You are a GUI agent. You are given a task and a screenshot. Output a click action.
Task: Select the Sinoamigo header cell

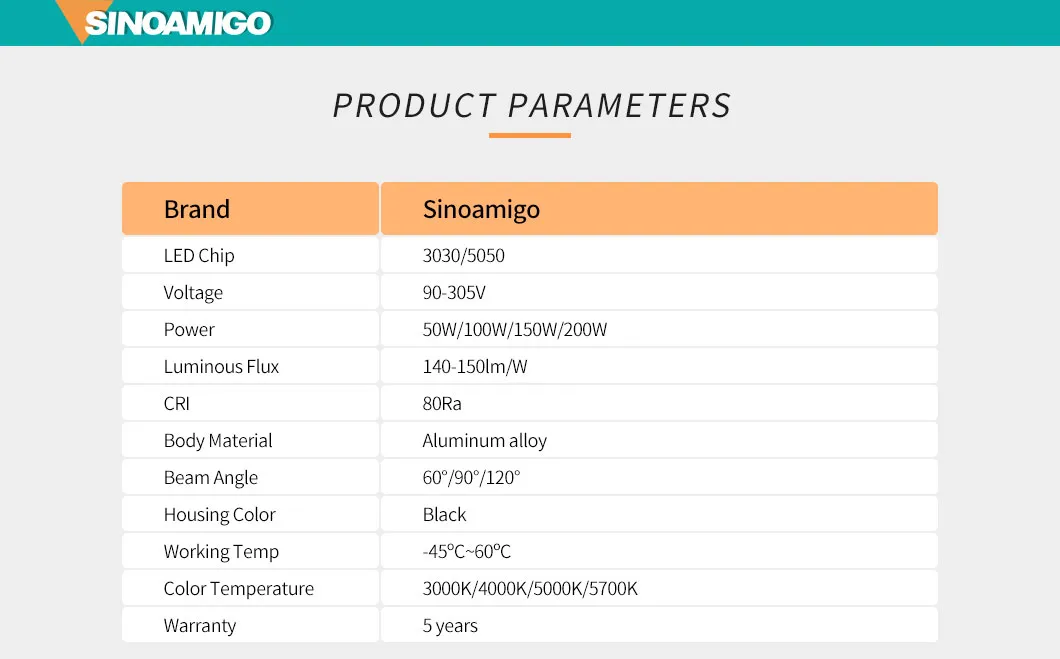click(x=659, y=209)
